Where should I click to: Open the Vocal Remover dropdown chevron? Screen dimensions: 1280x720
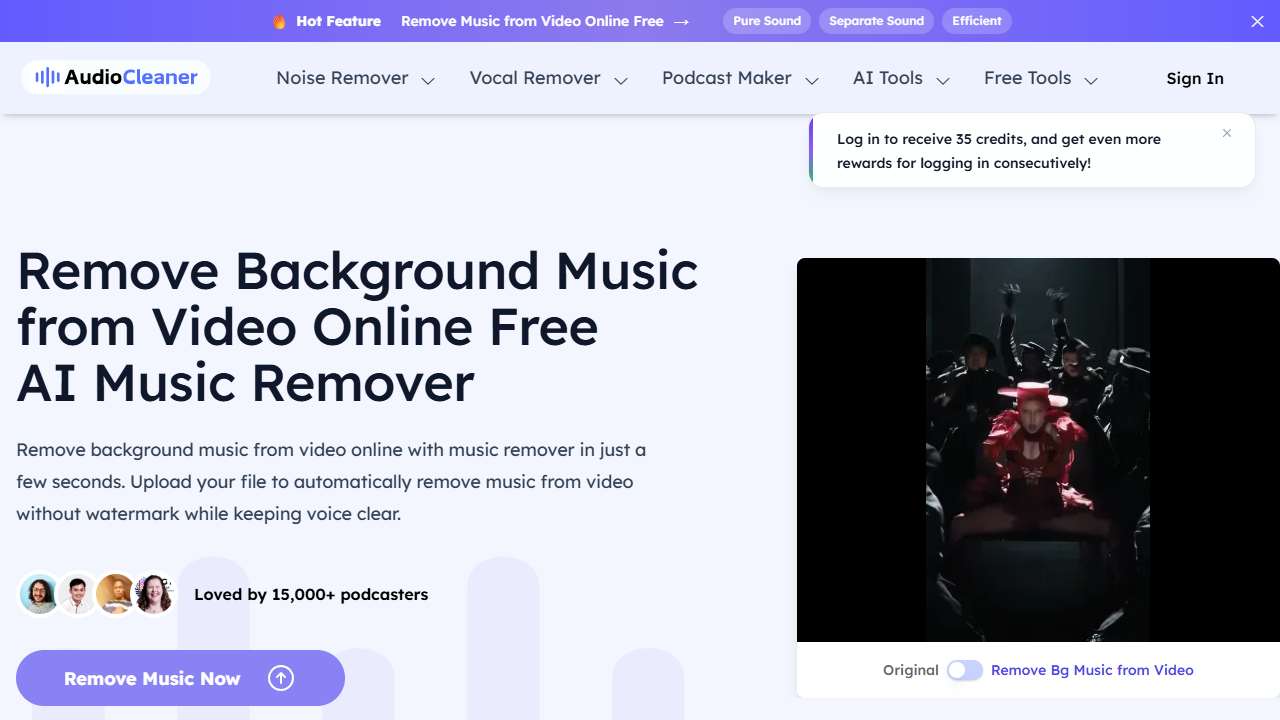pos(621,78)
